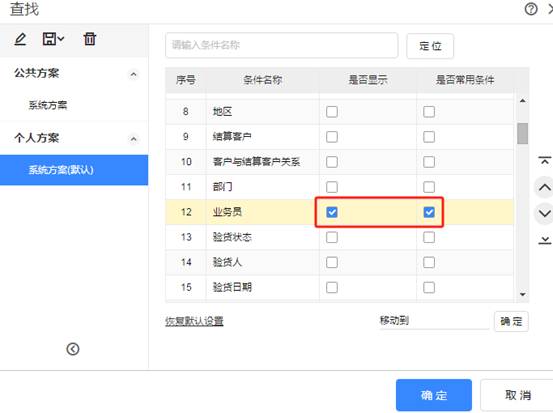The width and height of the screenshot is (553, 413).
Task: Move selected row to top icon
Action: coord(545,160)
